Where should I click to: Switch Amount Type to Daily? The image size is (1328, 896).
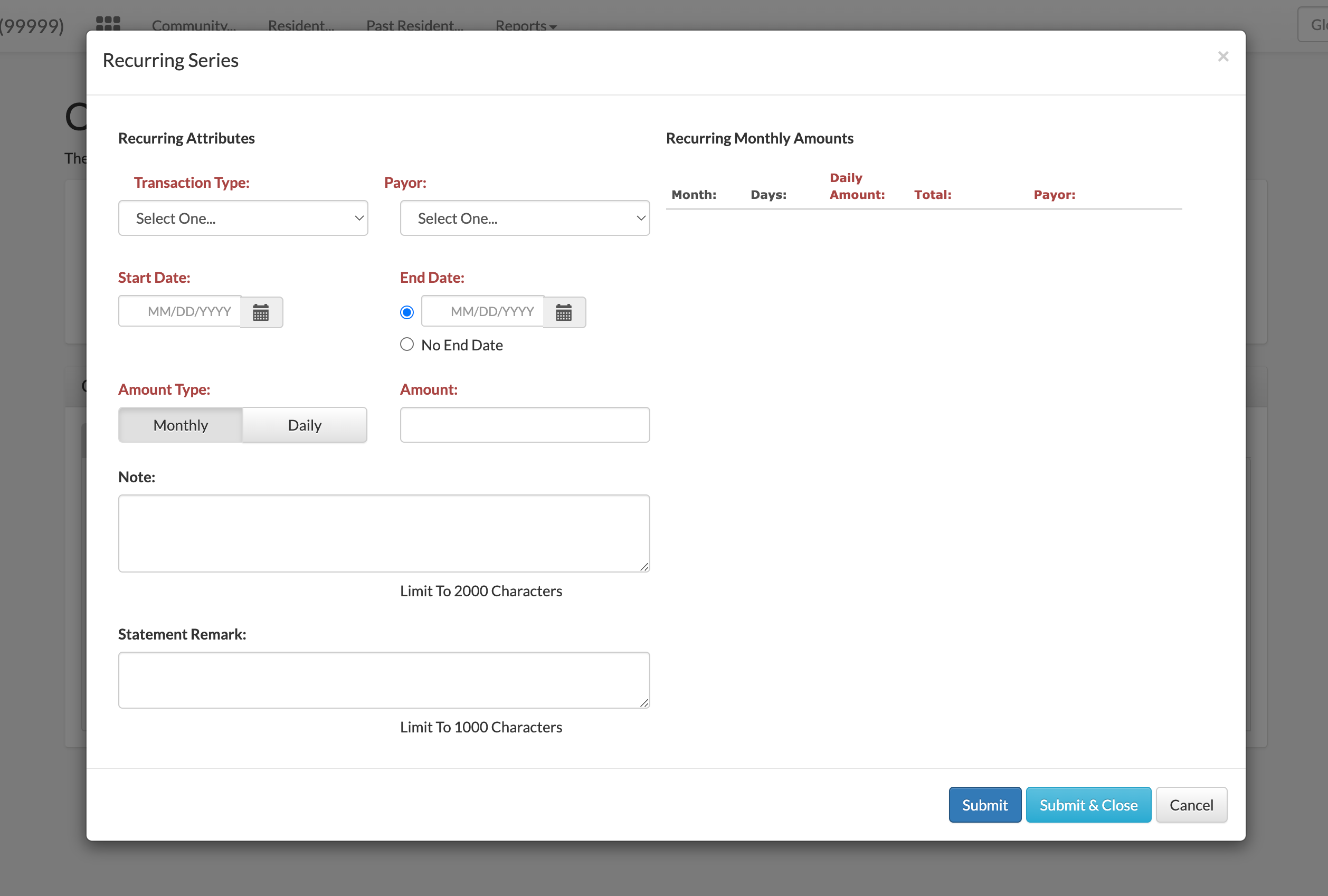[x=305, y=425]
